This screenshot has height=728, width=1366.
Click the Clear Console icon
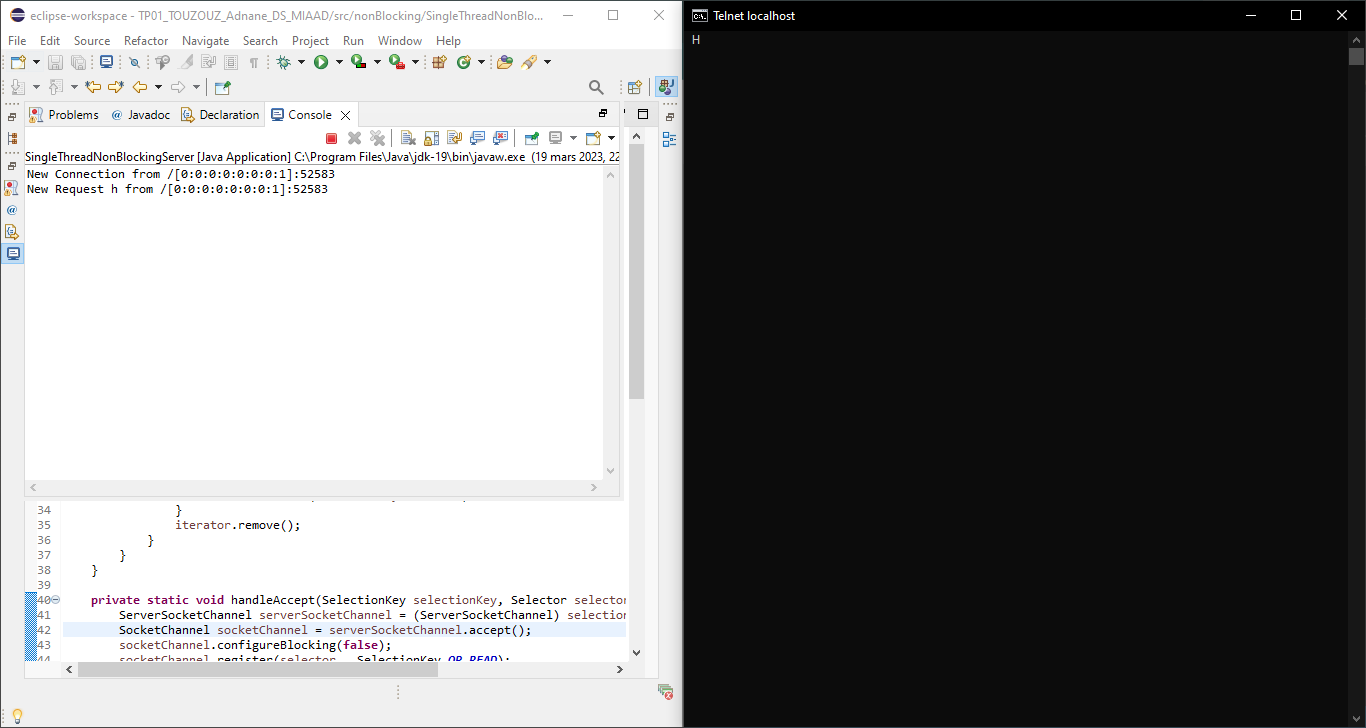point(408,138)
